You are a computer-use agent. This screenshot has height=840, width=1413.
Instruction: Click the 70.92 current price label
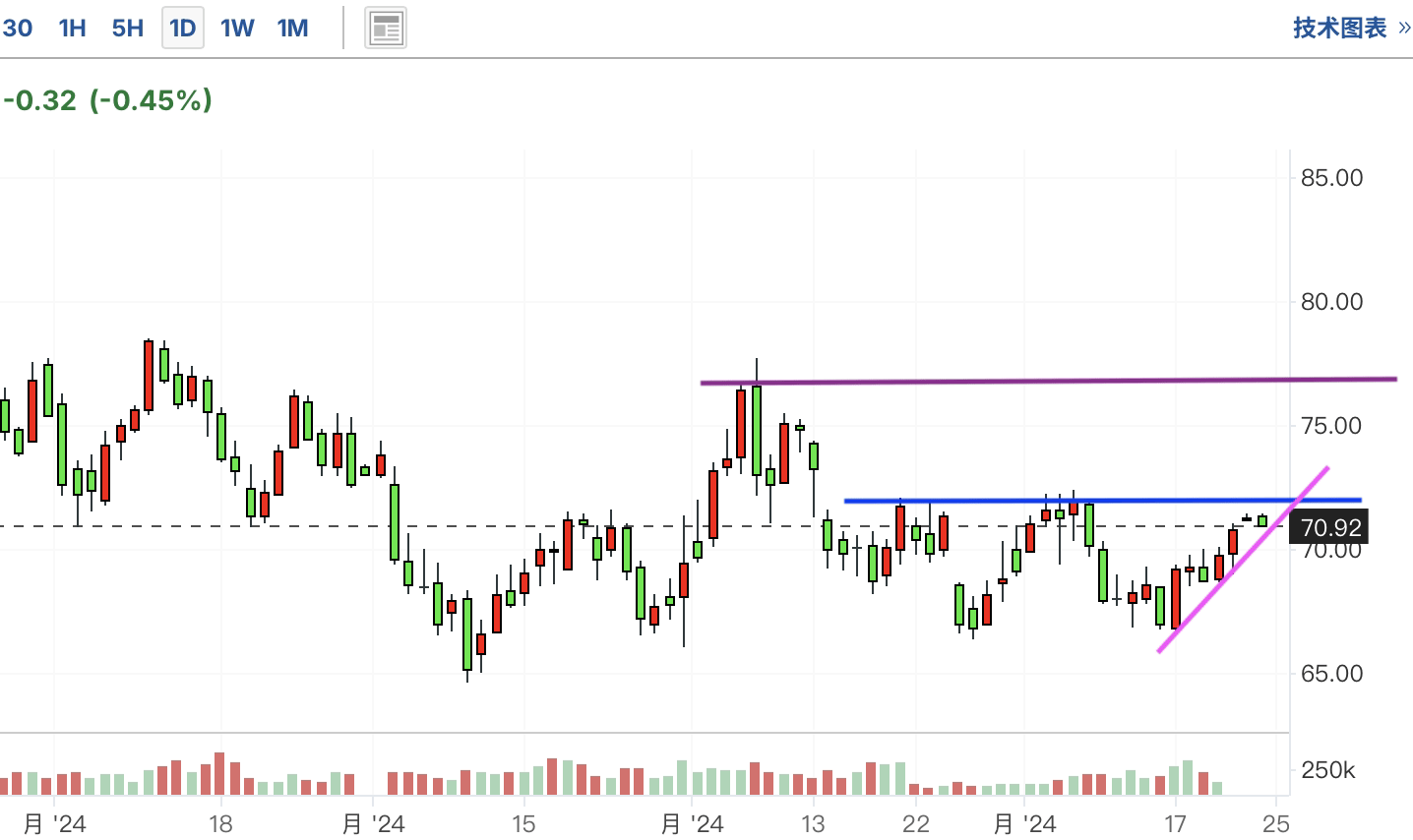(1329, 527)
